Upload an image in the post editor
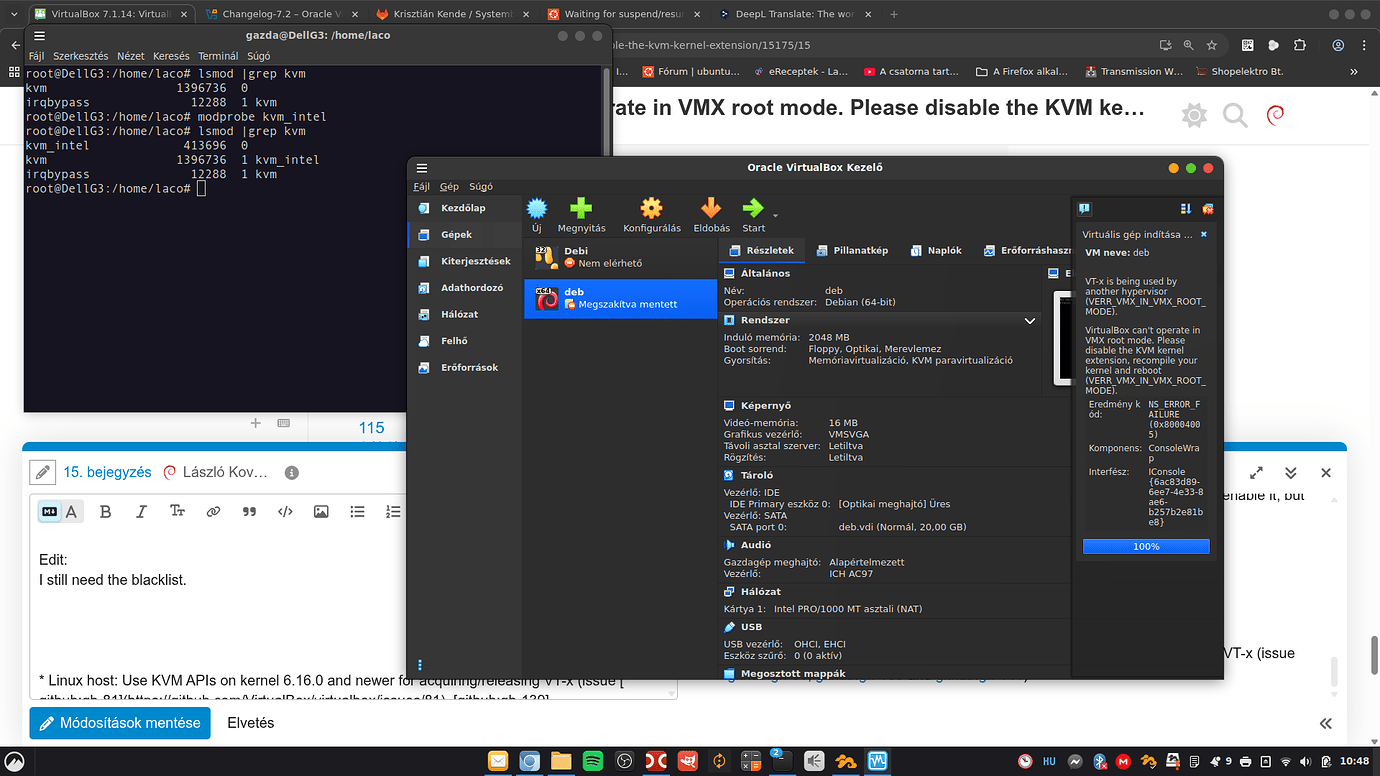This screenshot has height=776, width=1380. coord(321,511)
